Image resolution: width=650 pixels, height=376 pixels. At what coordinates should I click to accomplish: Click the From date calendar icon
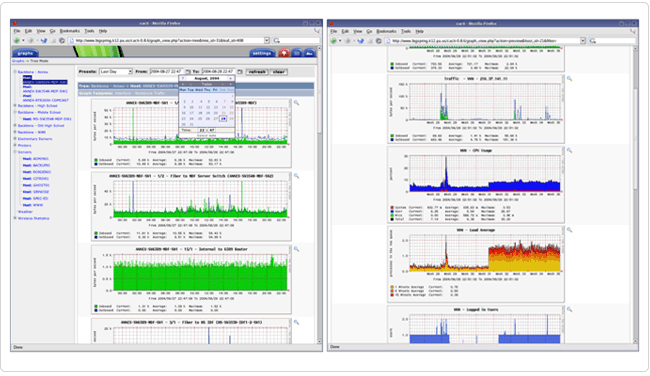(188, 72)
